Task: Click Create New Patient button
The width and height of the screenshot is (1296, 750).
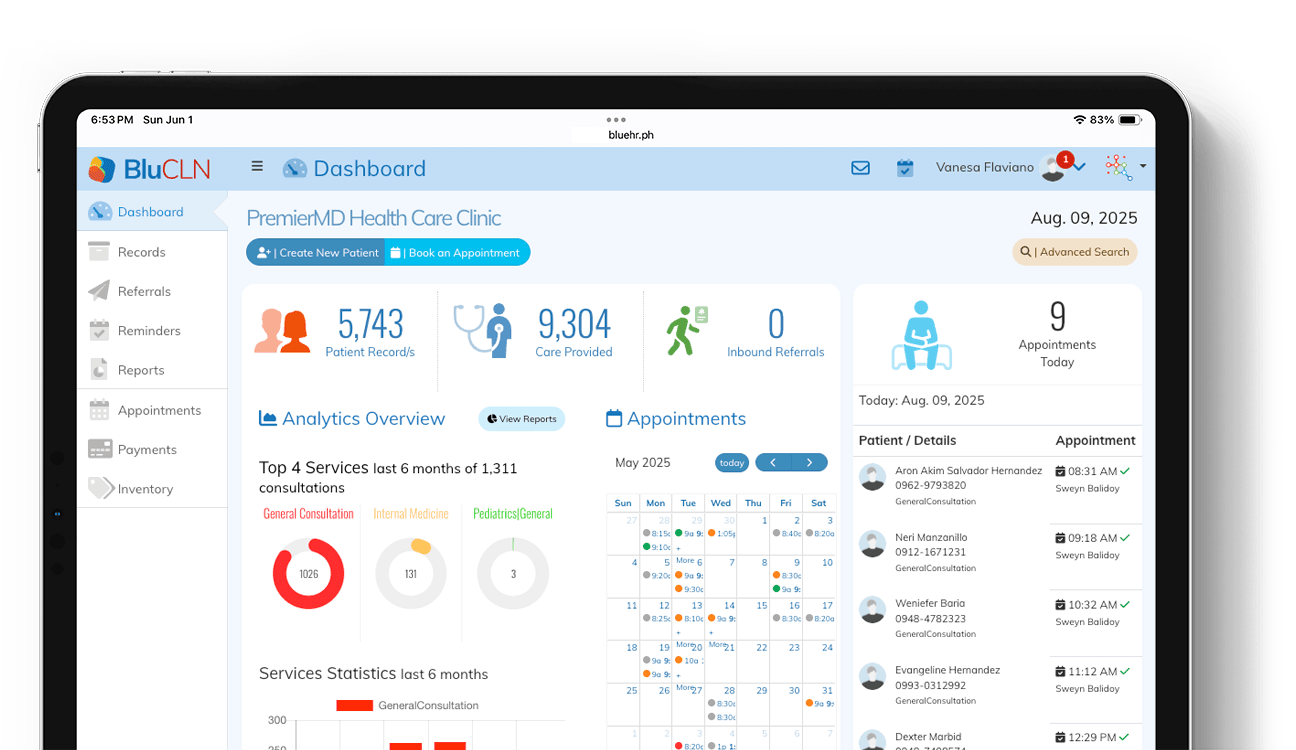Action: coord(316,253)
